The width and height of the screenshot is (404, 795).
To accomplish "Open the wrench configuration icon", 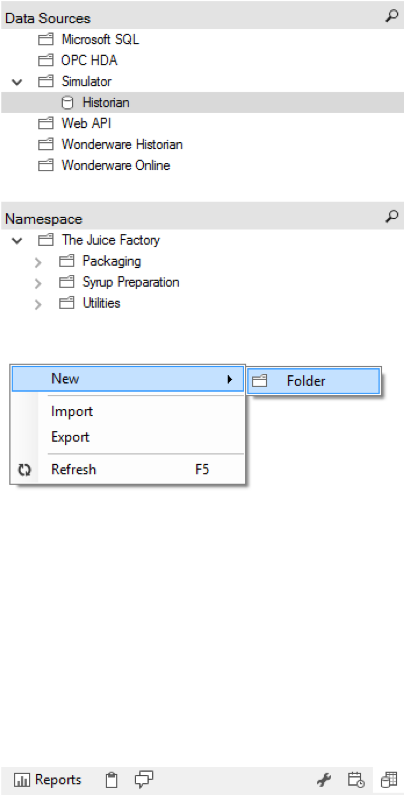I will [324, 780].
